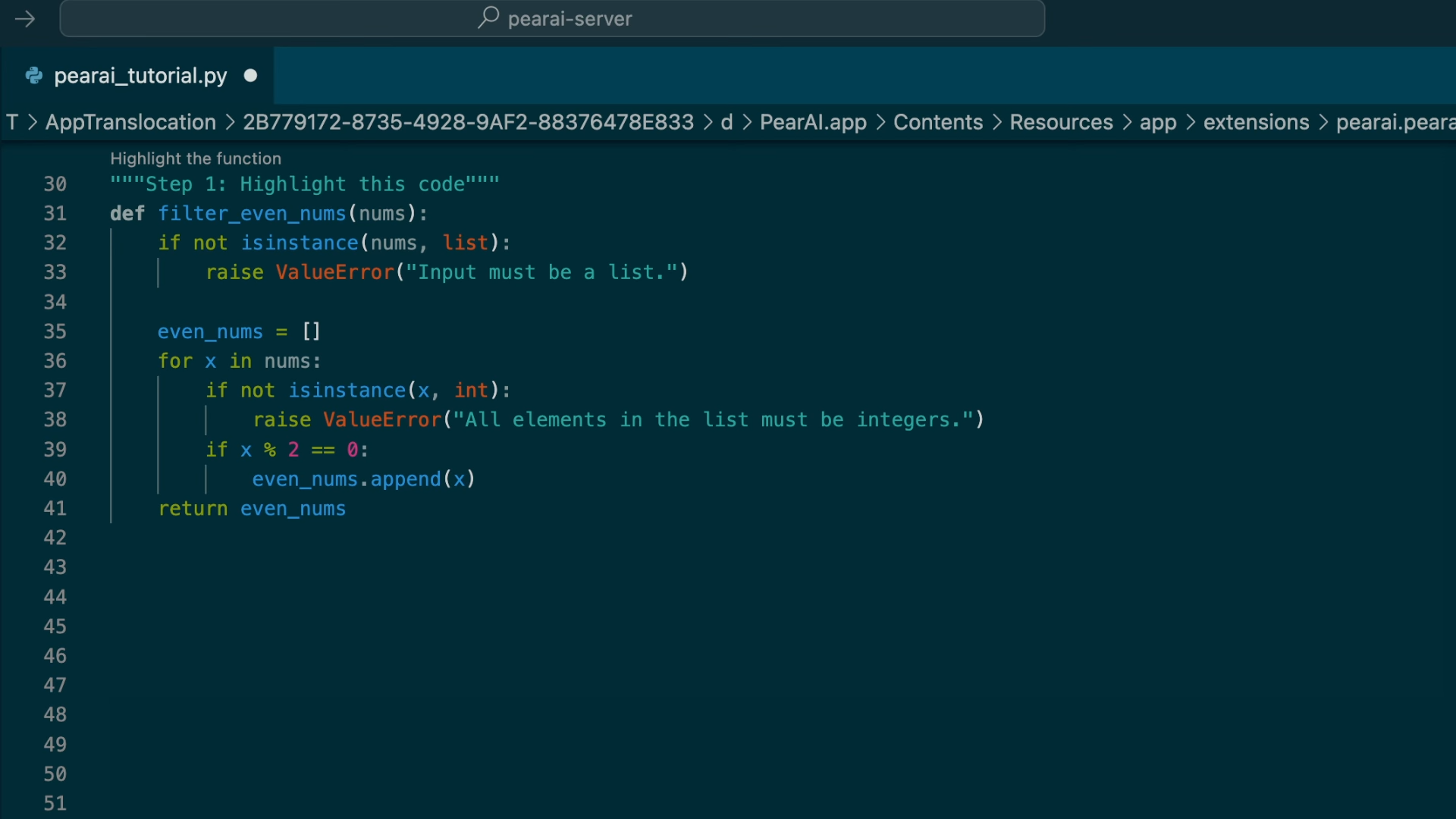This screenshot has height=819, width=1456.
Task: Click 'All elements in the list' error string
Action: pos(713,419)
